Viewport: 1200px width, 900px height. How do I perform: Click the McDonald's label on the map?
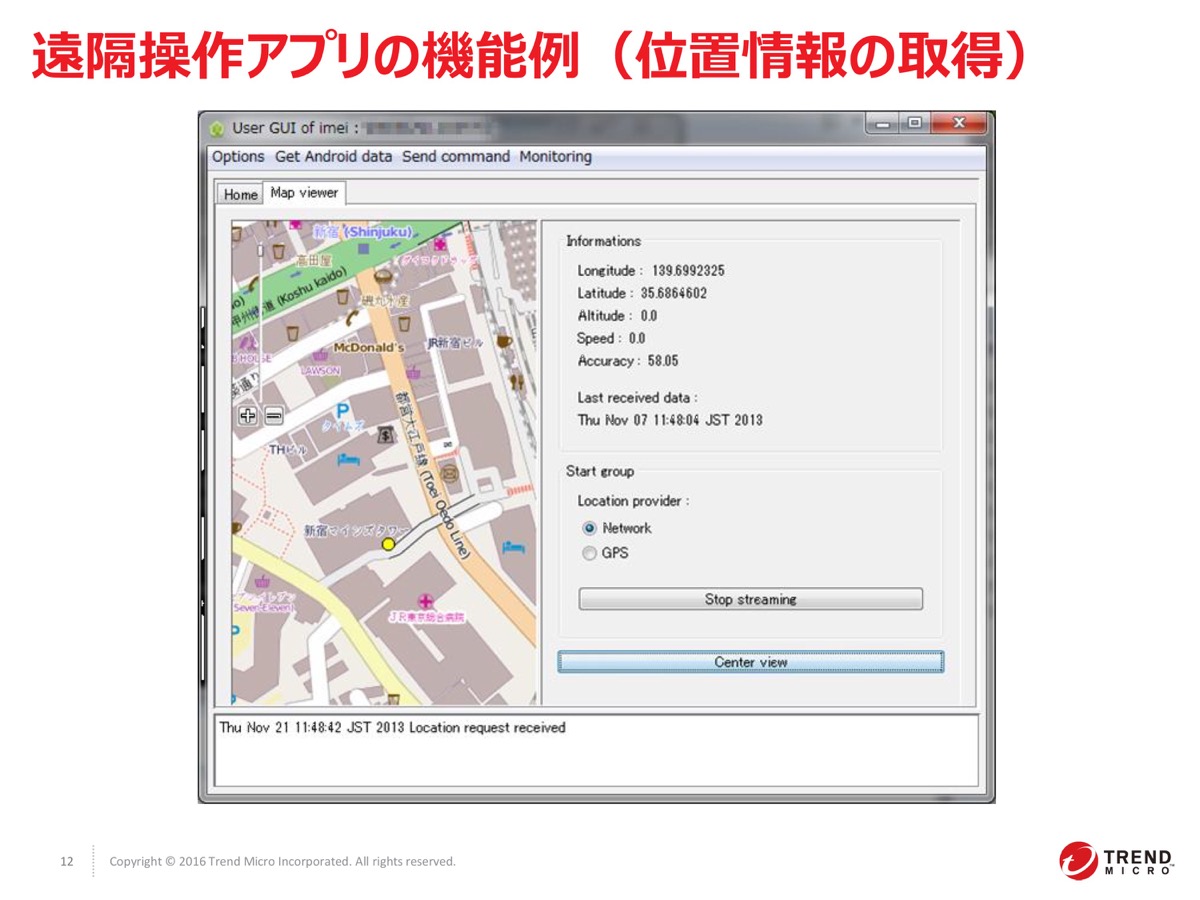368,348
